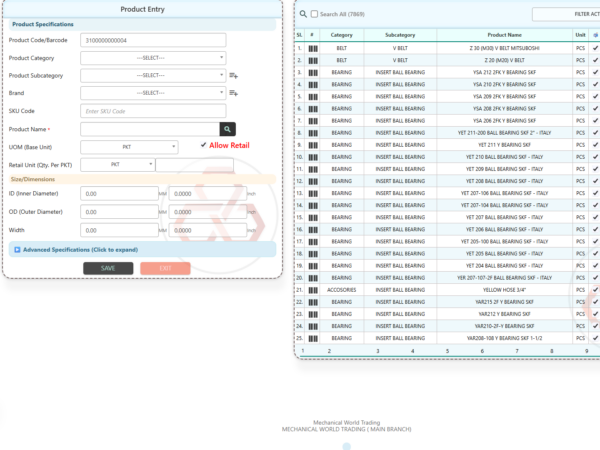Go to page 5 in pagination
This screenshot has height=450, width=600.
447,351
